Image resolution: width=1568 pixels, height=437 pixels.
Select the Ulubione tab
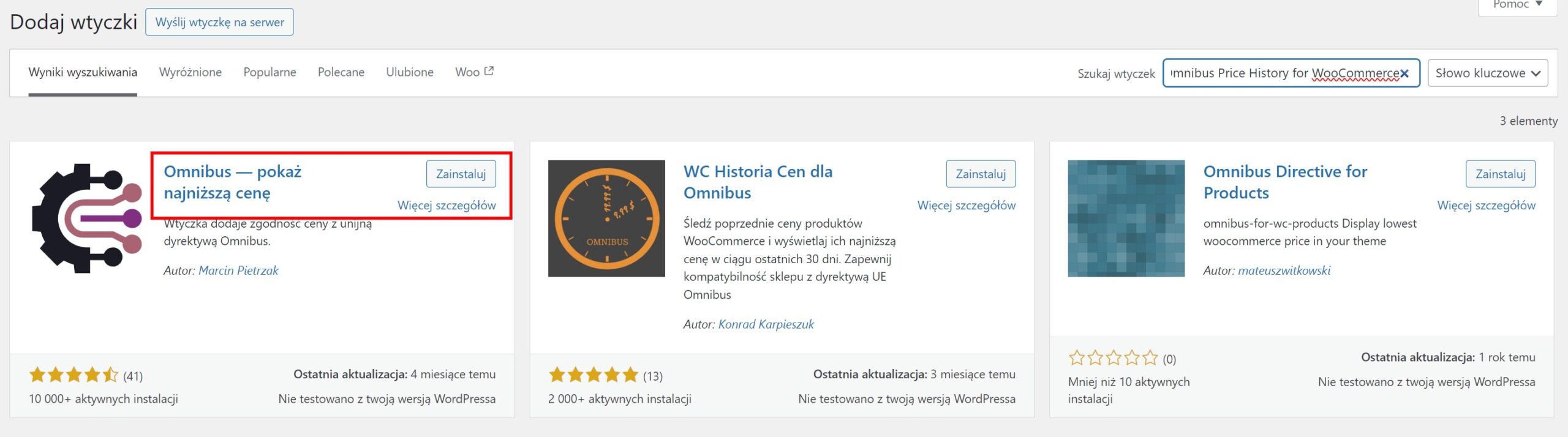(x=410, y=72)
